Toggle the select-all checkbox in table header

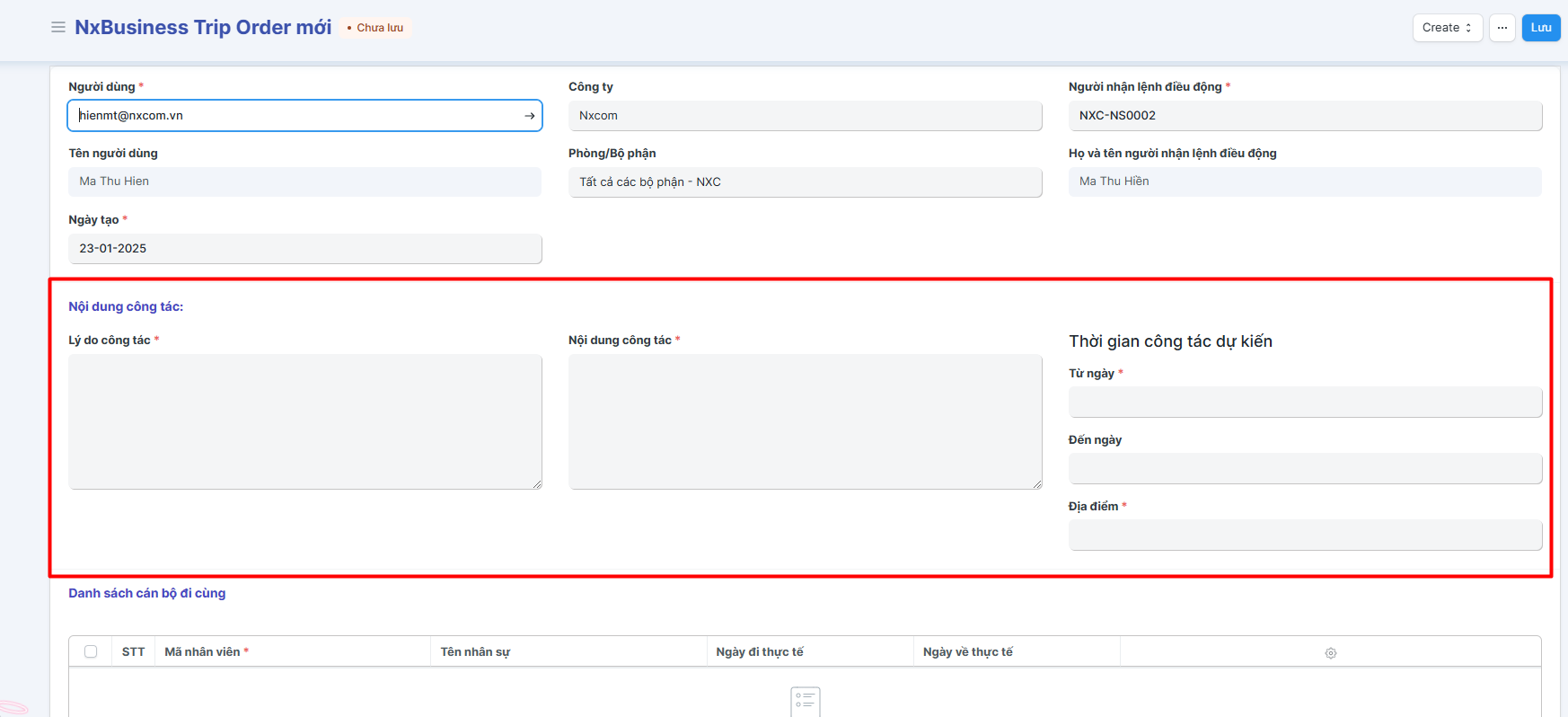[91, 651]
